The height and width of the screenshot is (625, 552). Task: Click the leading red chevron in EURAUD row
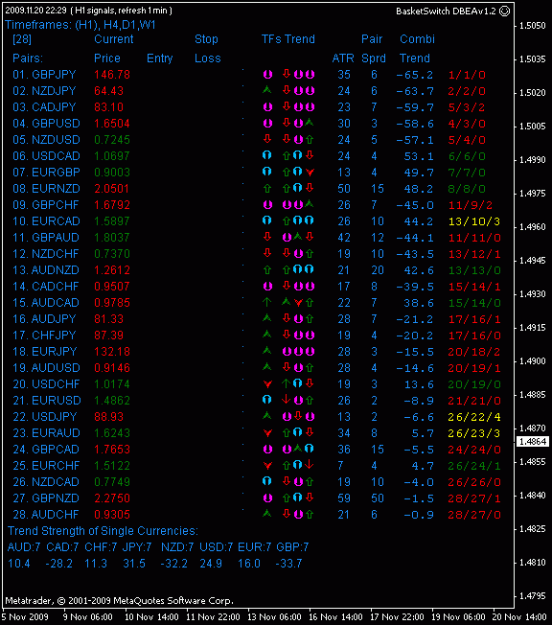point(267,433)
